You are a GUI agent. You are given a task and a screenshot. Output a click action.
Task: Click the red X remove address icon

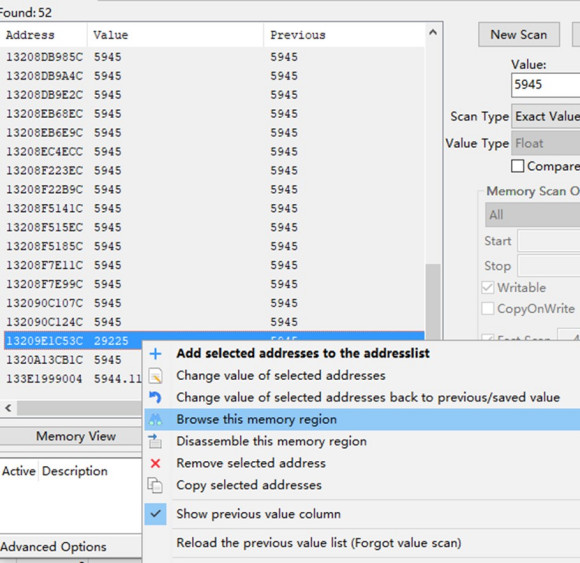pos(155,463)
